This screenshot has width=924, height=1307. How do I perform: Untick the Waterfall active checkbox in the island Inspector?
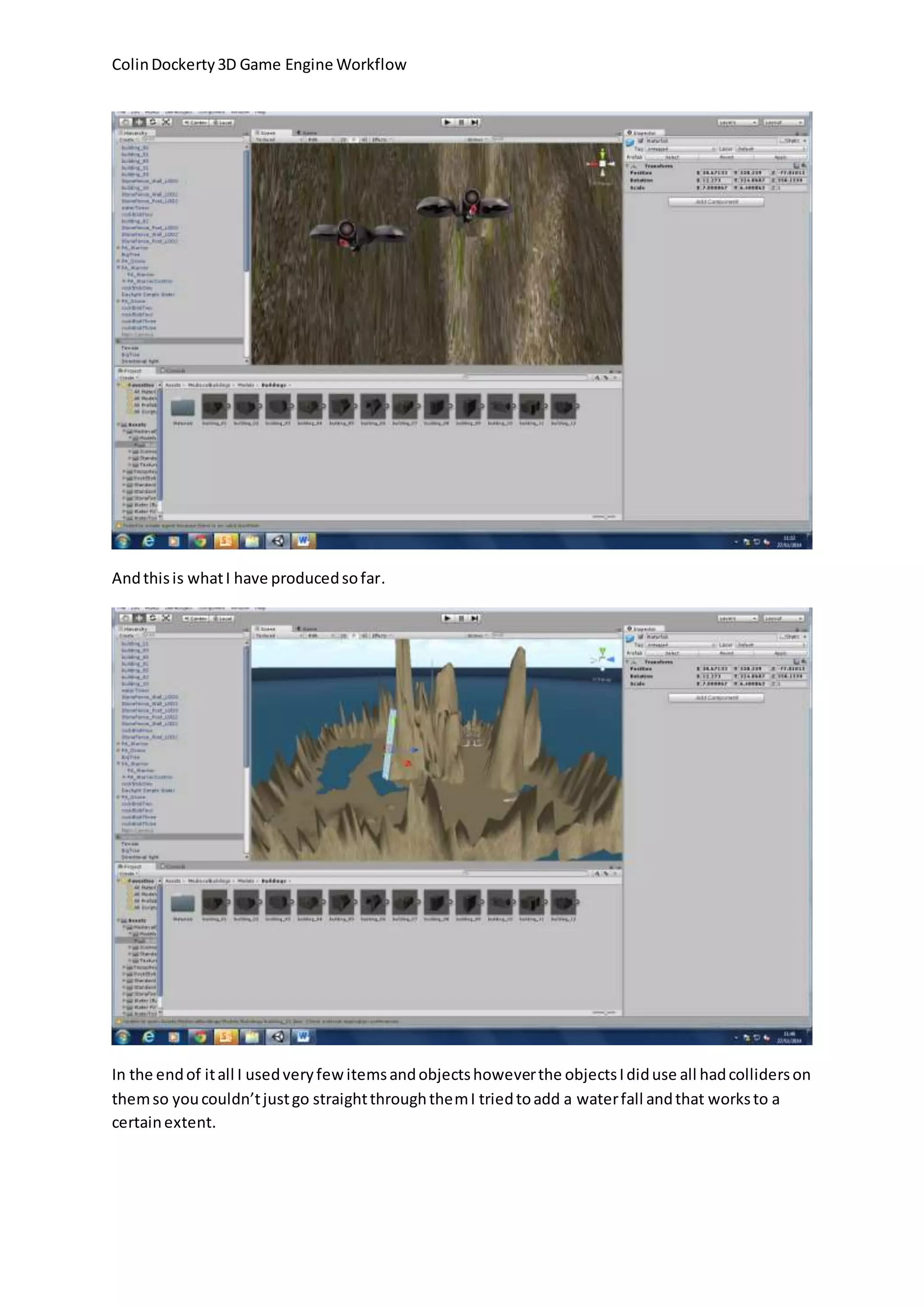pos(640,636)
